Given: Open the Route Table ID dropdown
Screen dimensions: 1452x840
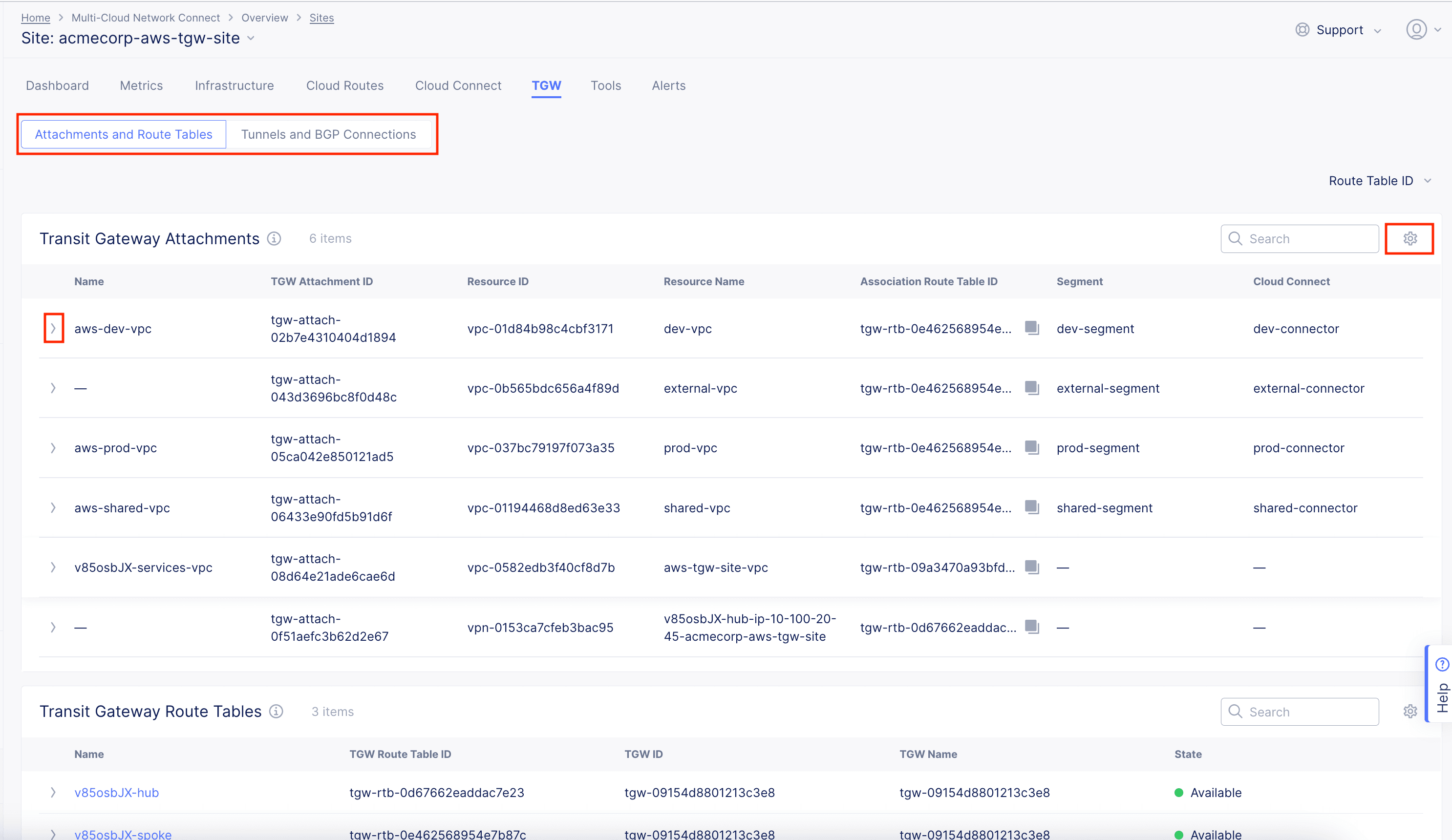Looking at the screenshot, I should (1379, 181).
